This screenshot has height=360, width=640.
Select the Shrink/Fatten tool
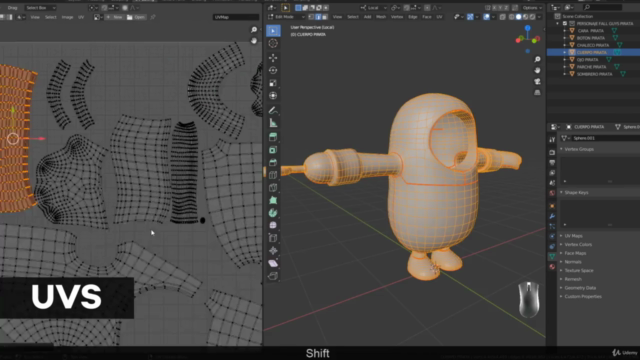[273, 251]
